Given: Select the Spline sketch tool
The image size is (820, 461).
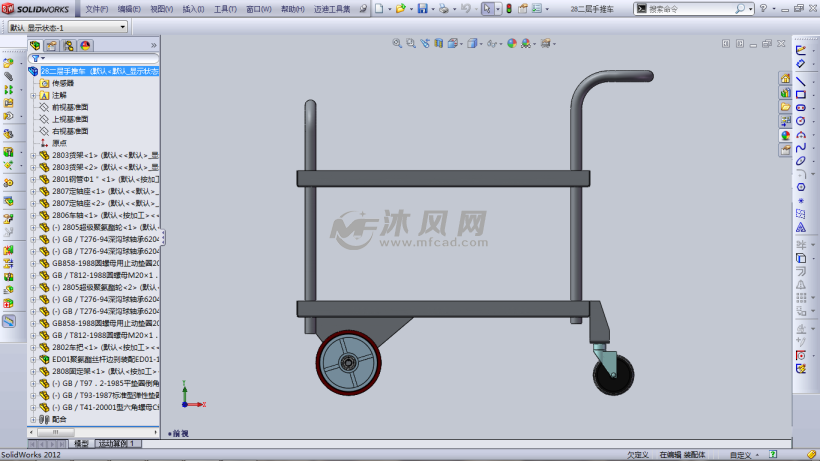Looking at the screenshot, I should (801, 148).
